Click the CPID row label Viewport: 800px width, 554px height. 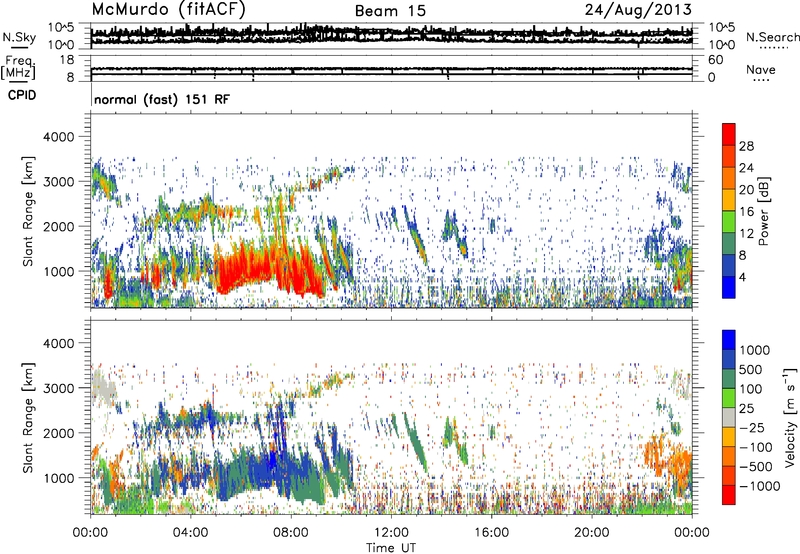click(21, 95)
